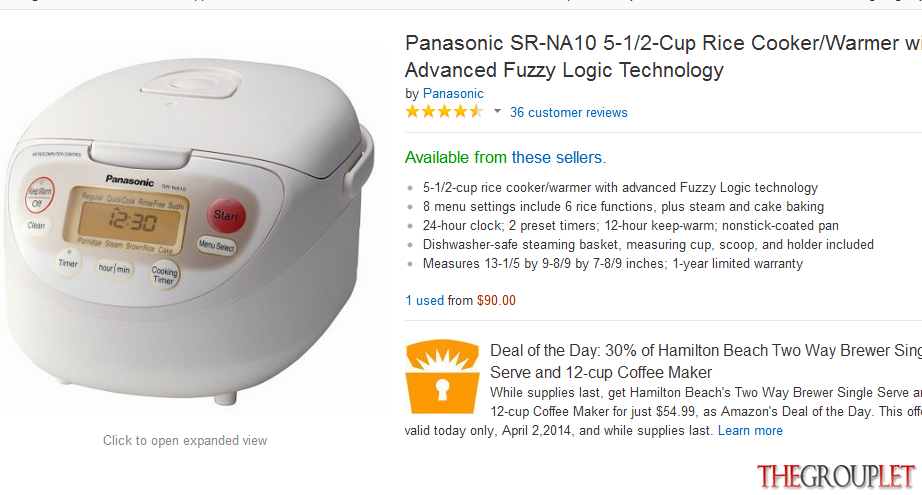The width and height of the screenshot is (922, 495).
Task: Click Learn more about the deal
Action: 750,431
